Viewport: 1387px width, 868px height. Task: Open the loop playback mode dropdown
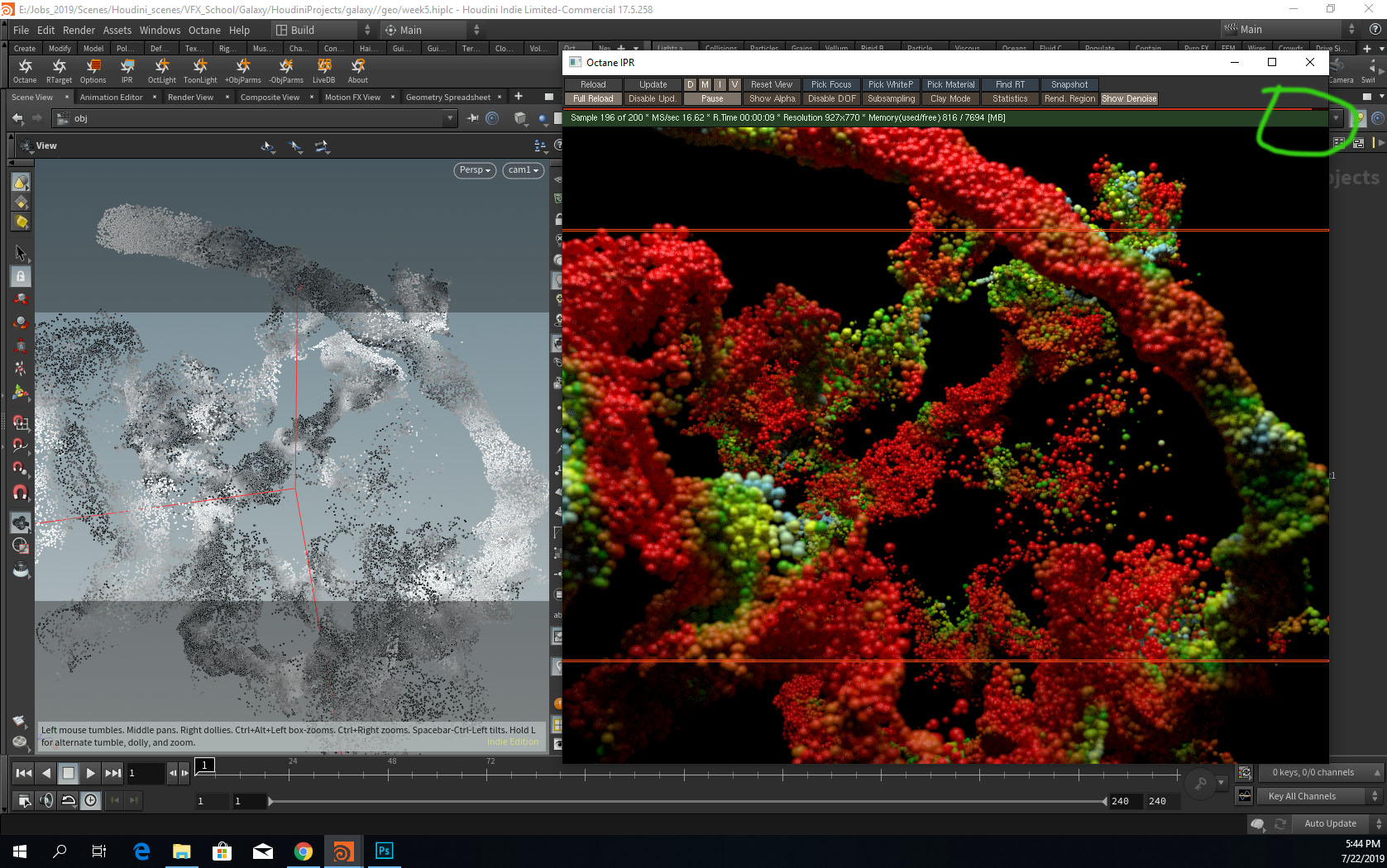click(69, 800)
